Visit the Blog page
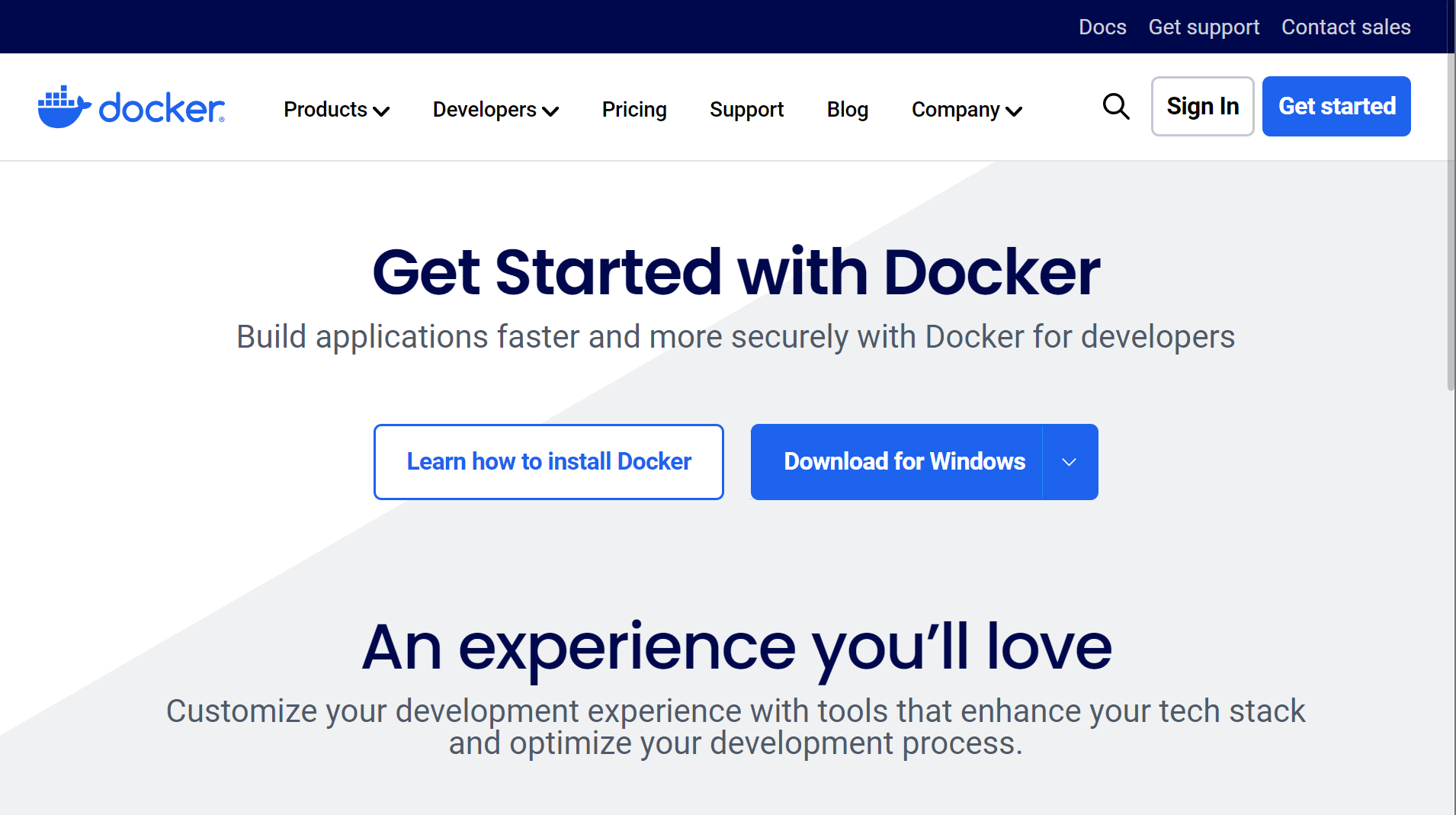 [848, 110]
